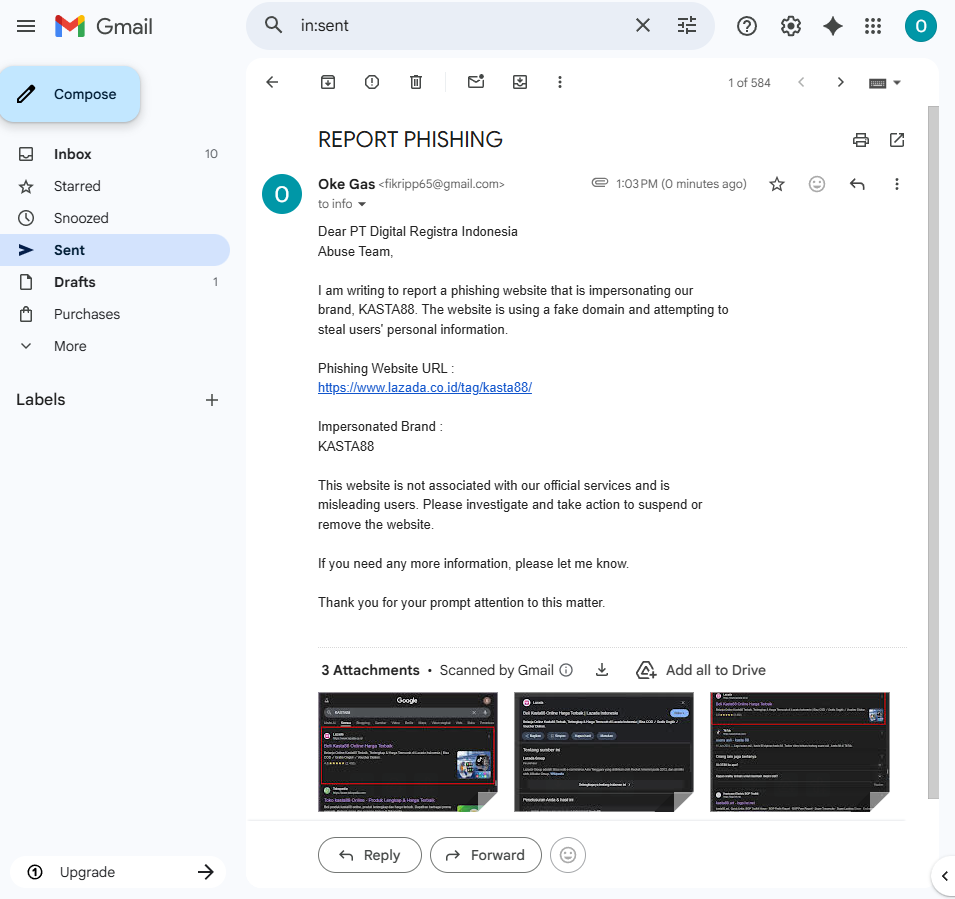955x899 pixels.
Task: Click the Forward button
Action: click(485, 855)
